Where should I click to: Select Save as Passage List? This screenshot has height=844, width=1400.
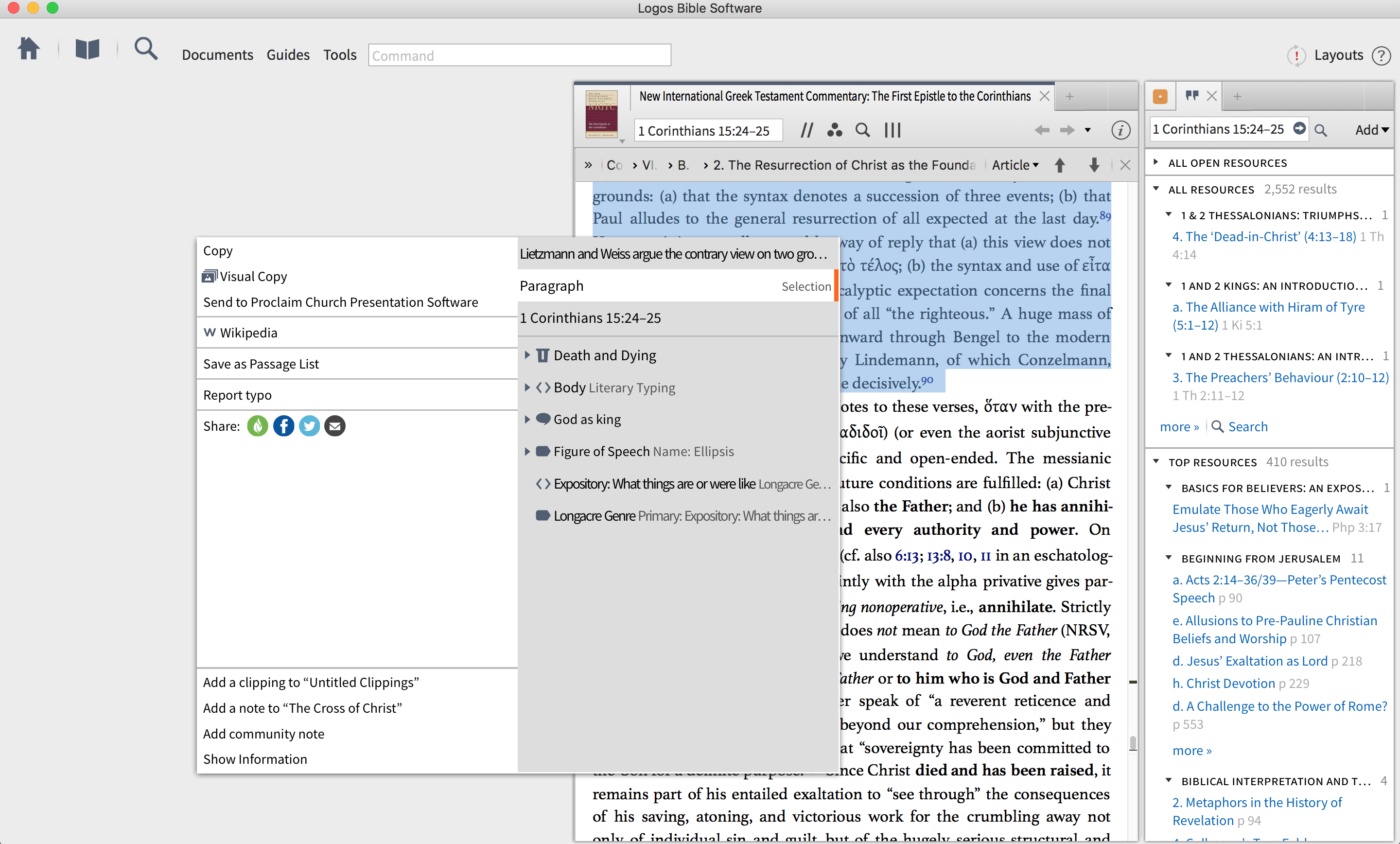point(261,364)
